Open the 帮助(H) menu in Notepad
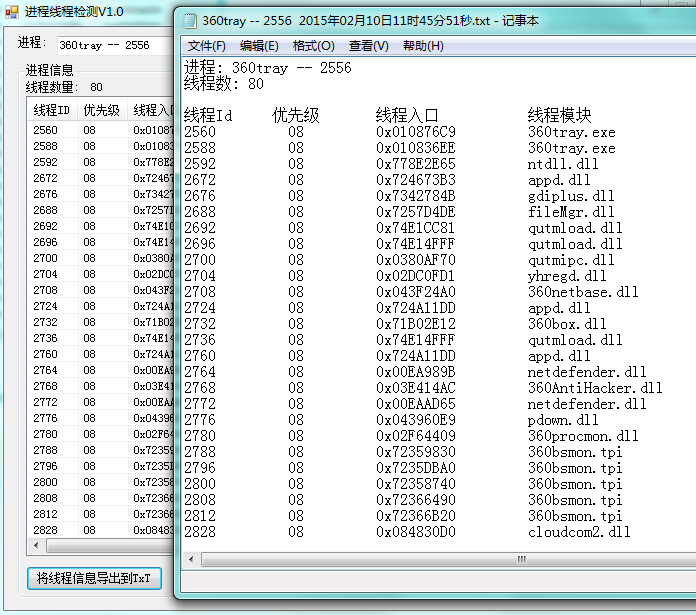 (423, 46)
